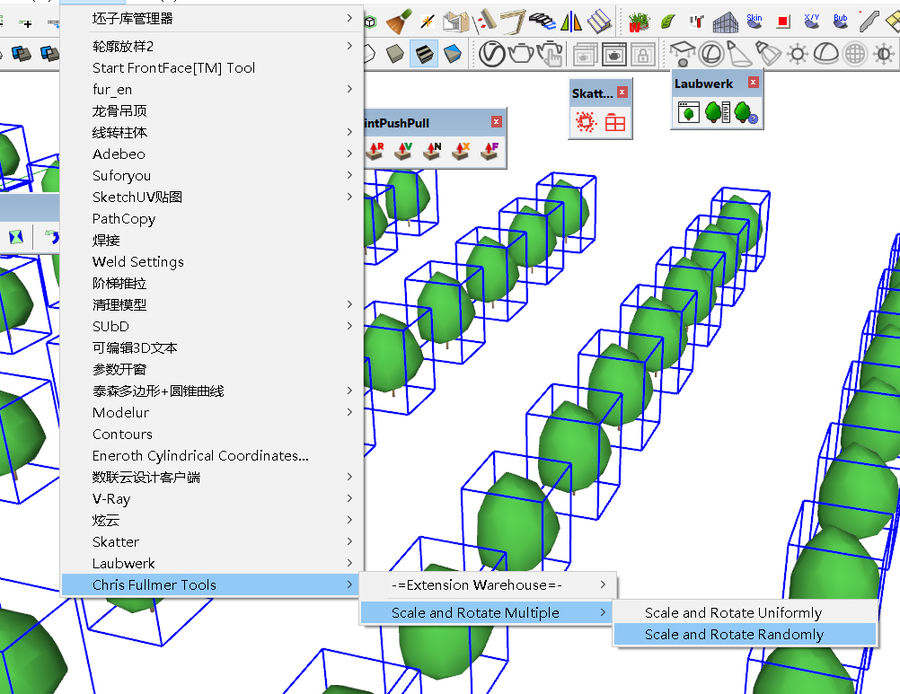Choose Scale and Rotate Randomly
Image resolution: width=900 pixels, height=694 pixels.
[x=744, y=634]
